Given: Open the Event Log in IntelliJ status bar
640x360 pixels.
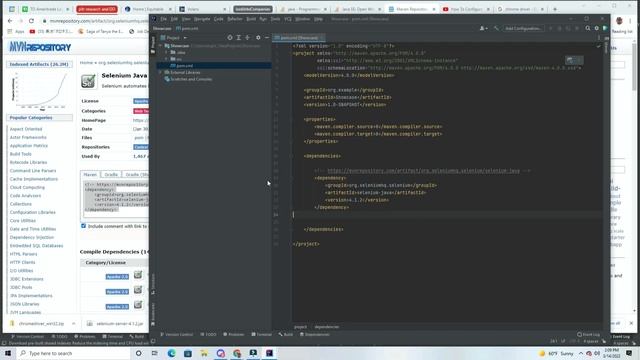Looking at the screenshot, I should 588,334.
